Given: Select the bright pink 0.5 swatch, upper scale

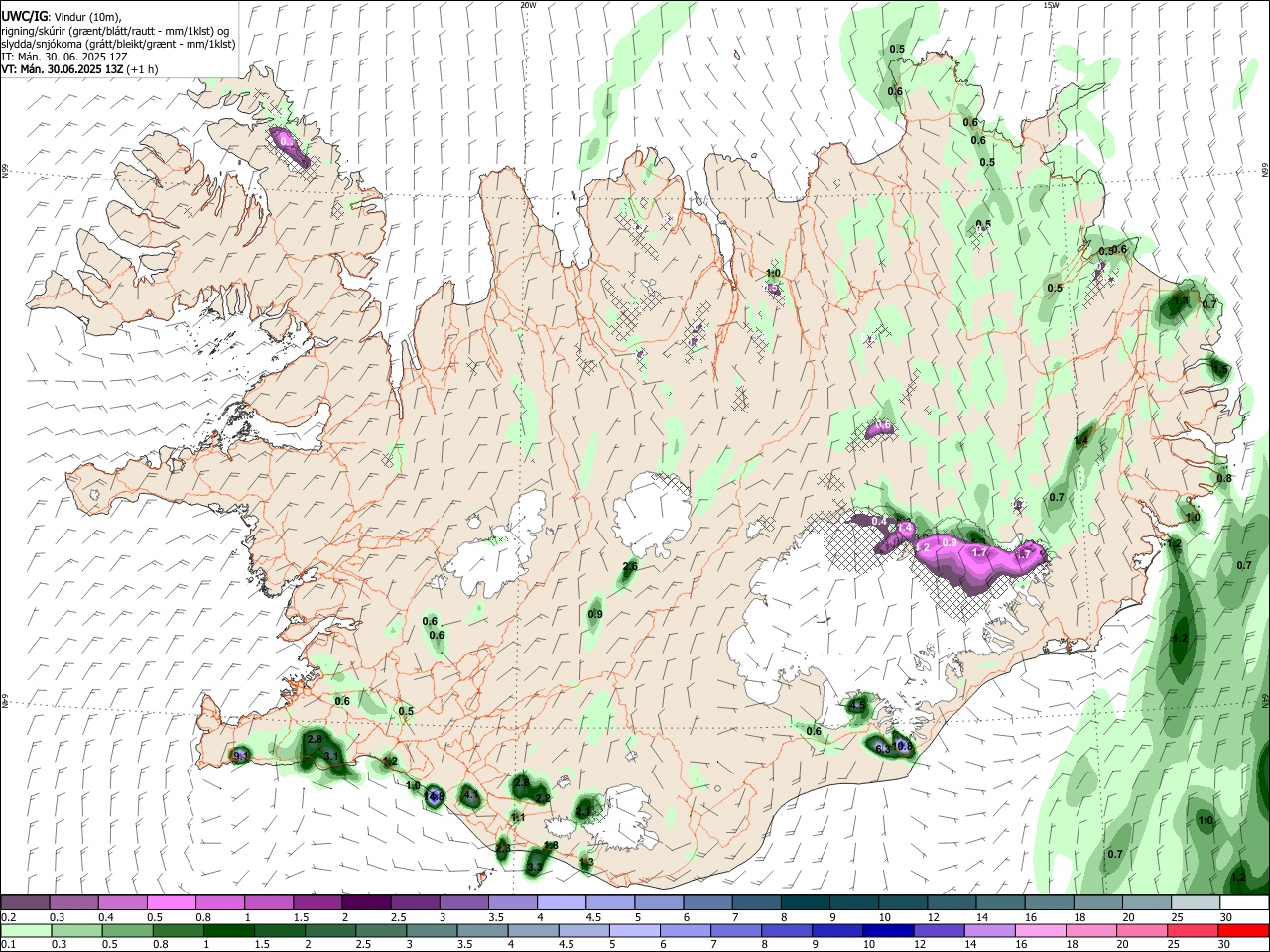Looking at the screenshot, I should click(x=171, y=903).
